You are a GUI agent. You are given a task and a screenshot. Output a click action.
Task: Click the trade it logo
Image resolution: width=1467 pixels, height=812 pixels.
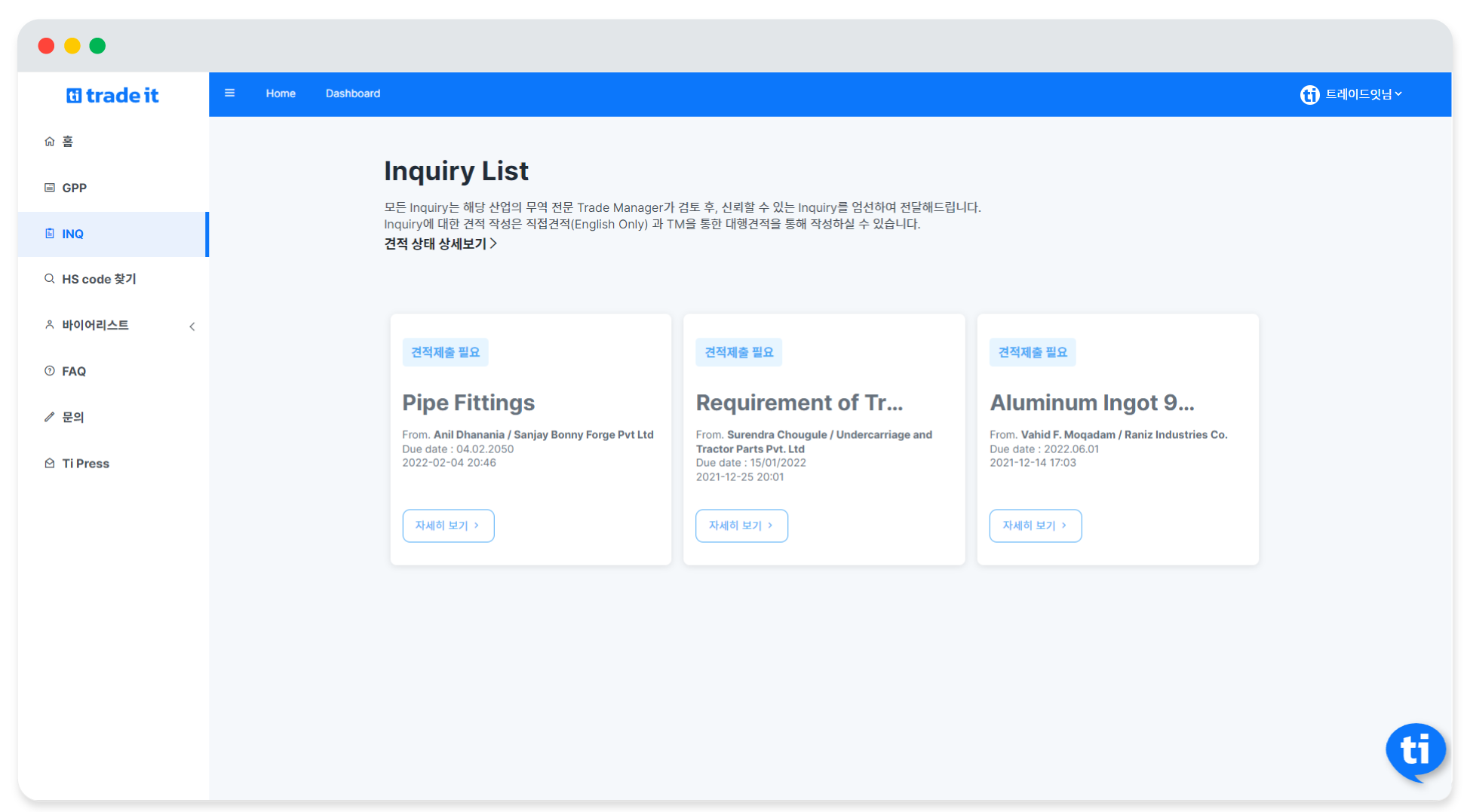[x=113, y=96]
